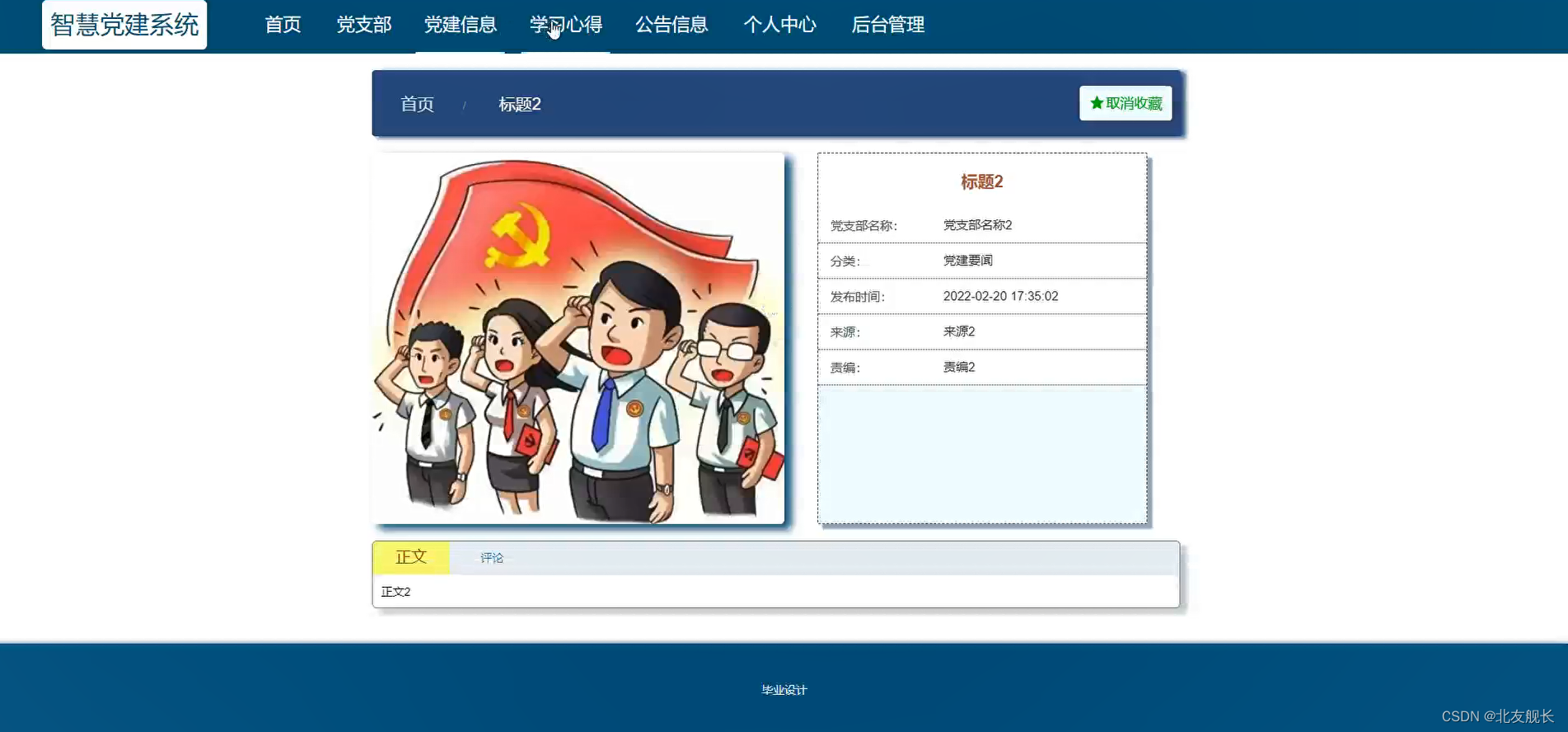Open 个人中心 from the navbar
The width and height of the screenshot is (1568, 732).
[x=779, y=25]
